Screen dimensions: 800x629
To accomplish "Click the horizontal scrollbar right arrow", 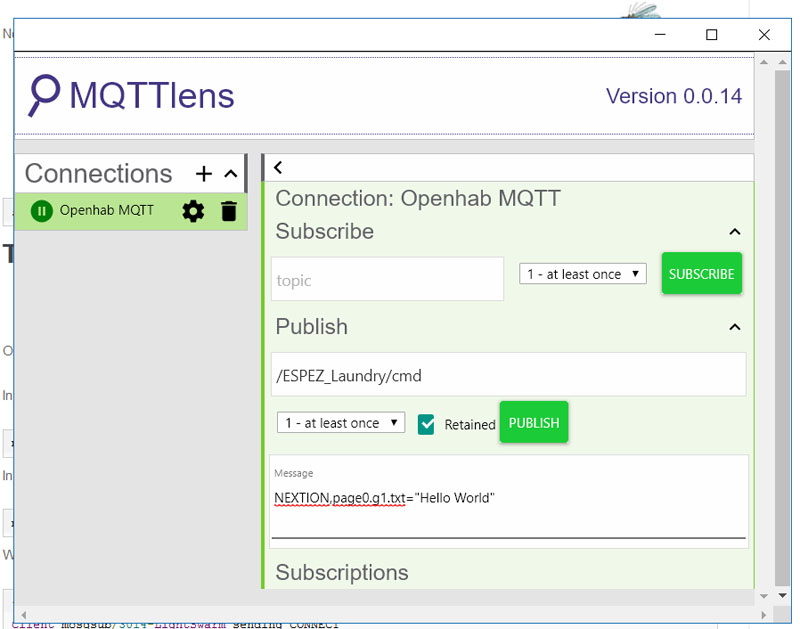I will pyautogui.click(x=763, y=615).
